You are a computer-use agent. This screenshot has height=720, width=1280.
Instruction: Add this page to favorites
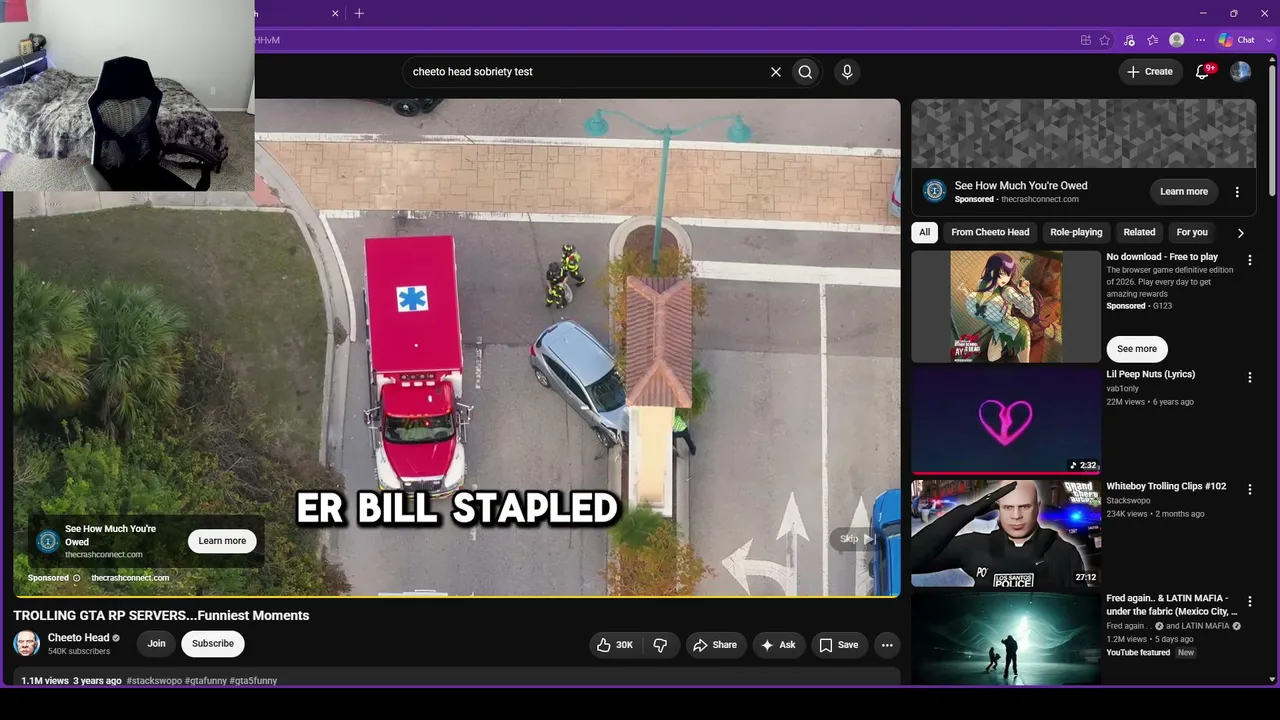pos(1105,40)
